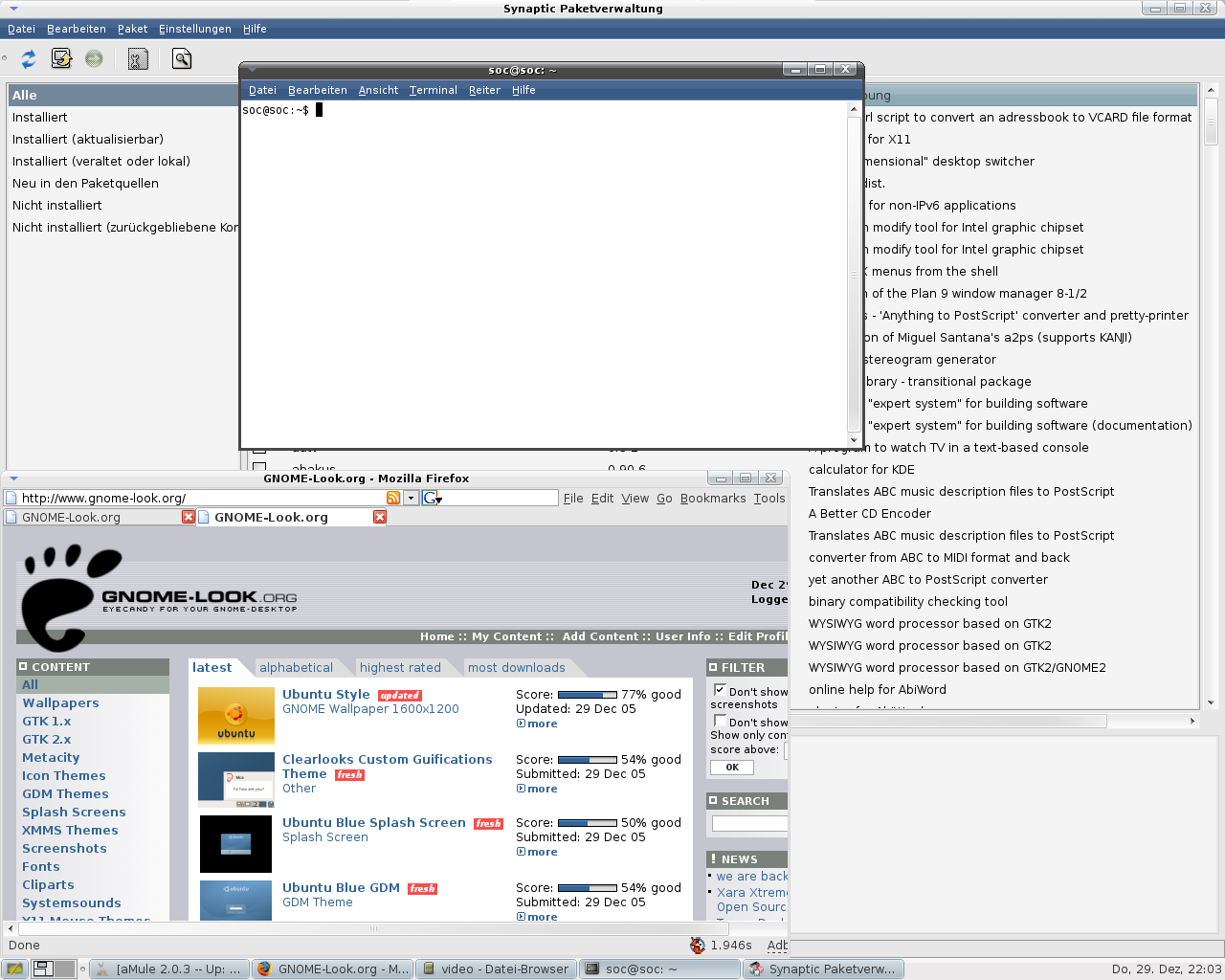Close the active GNOME-Look.org tab
This screenshot has height=980, width=1225.
click(380, 517)
